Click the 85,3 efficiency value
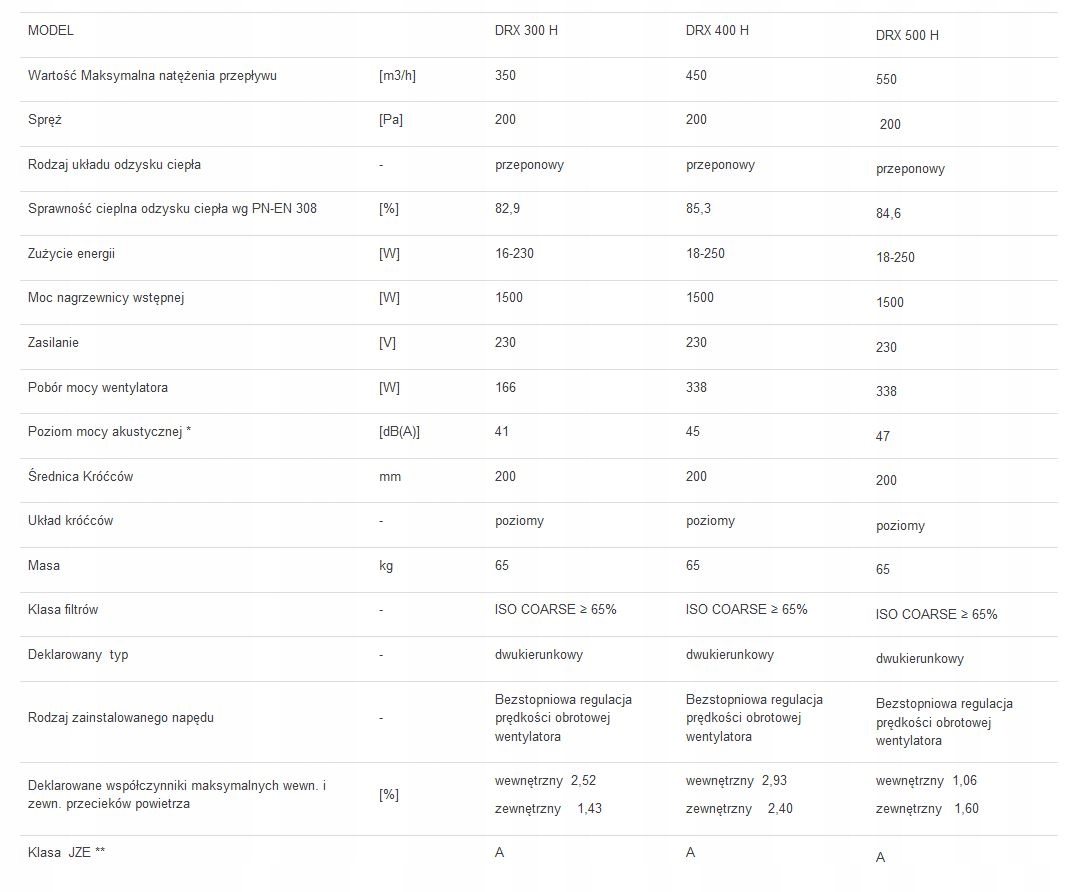This screenshot has height=892, width=1077. 698,209
